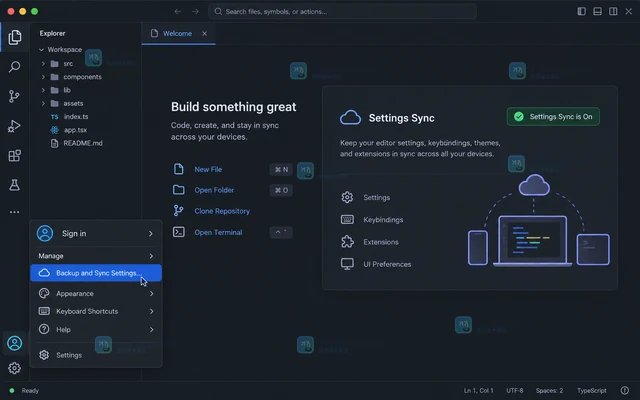Viewport: 640px width, 400px height.
Task: Click the keyboard icon beside Keybindings
Action: pos(347,220)
